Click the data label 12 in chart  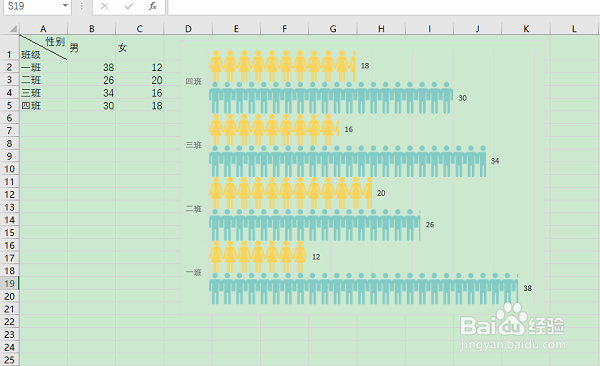316,257
